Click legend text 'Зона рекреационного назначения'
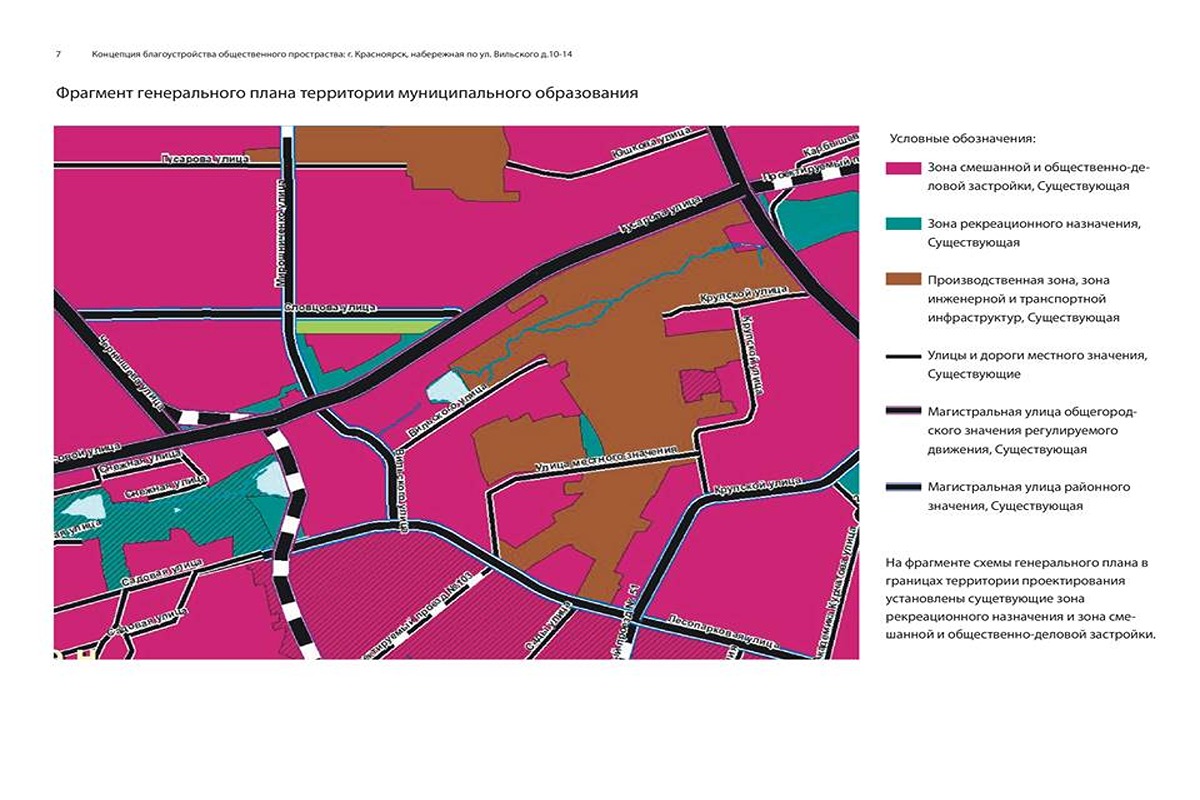Viewport: 1200px width, 800px height. [x=1034, y=224]
